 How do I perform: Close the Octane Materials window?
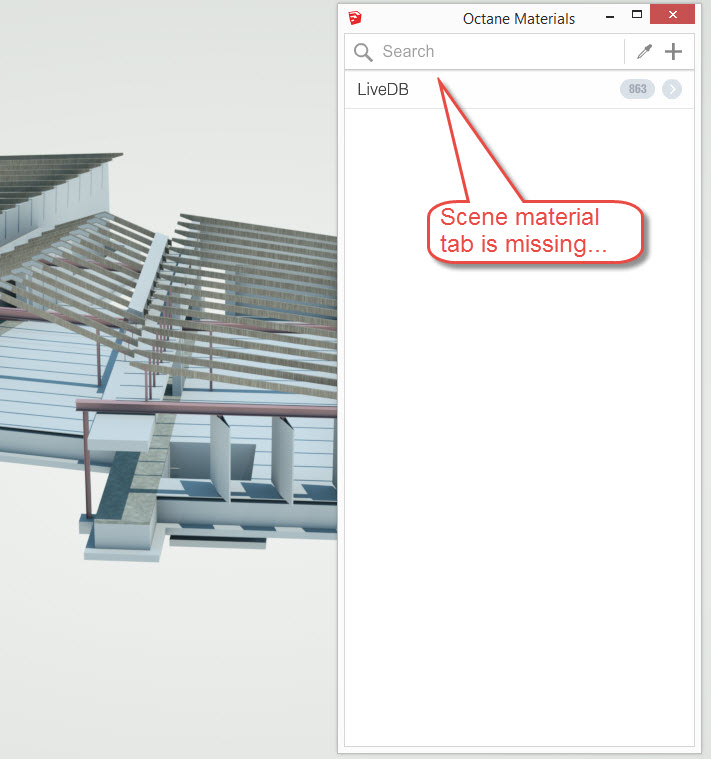pyautogui.click(x=672, y=15)
